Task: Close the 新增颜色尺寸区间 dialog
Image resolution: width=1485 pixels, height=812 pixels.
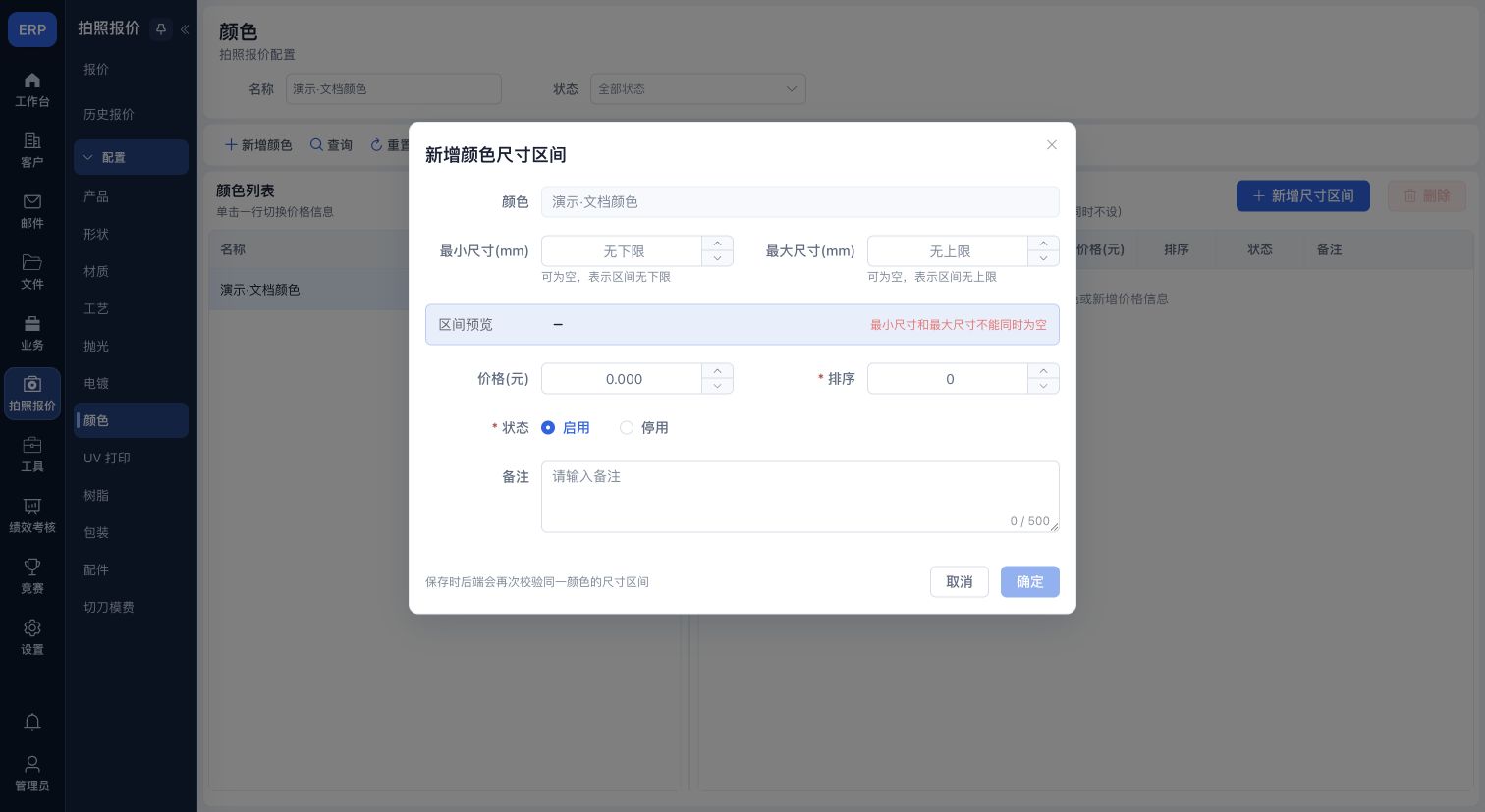Action: click(1052, 145)
